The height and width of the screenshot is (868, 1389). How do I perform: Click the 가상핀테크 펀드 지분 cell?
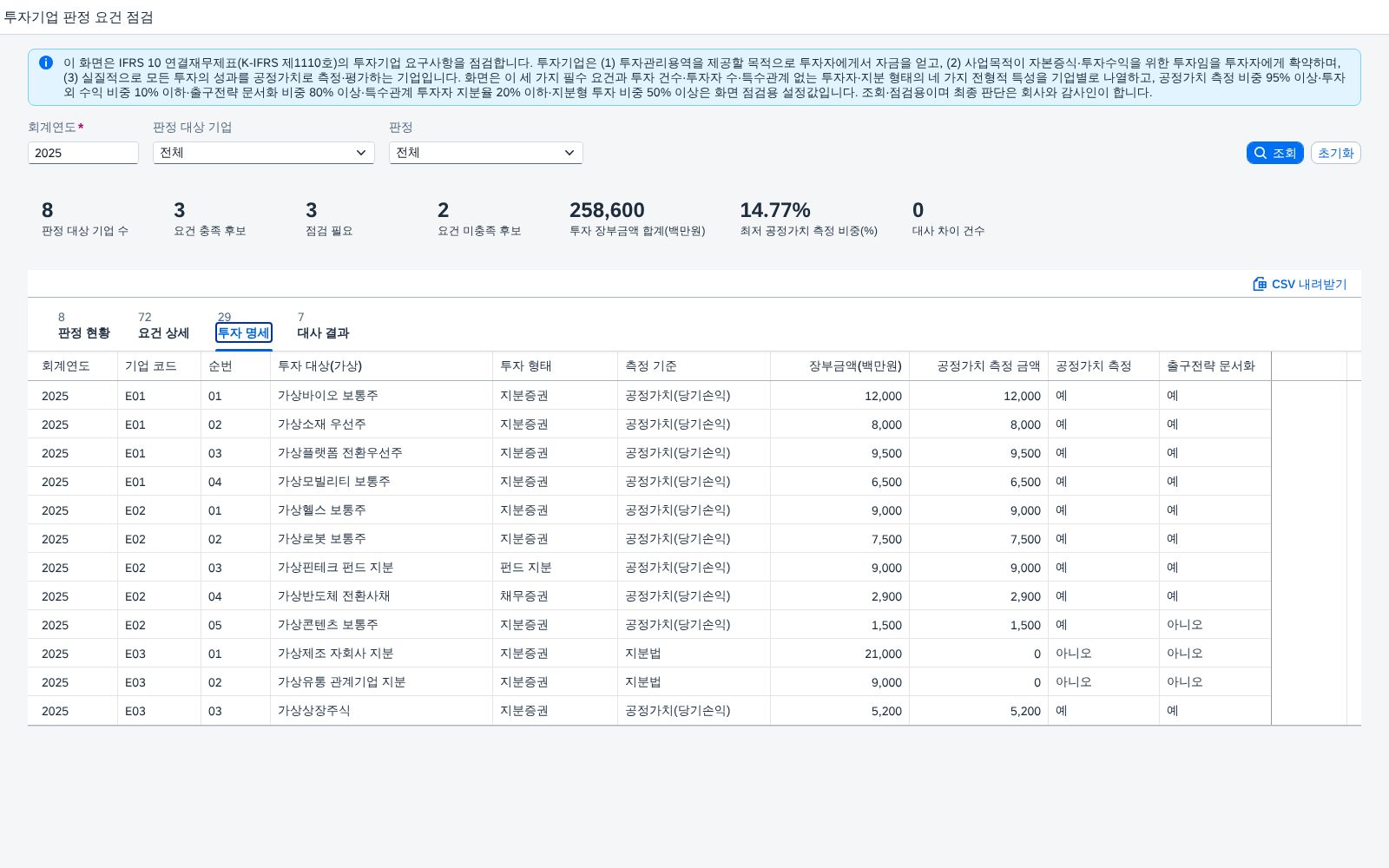tap(382, 568)
